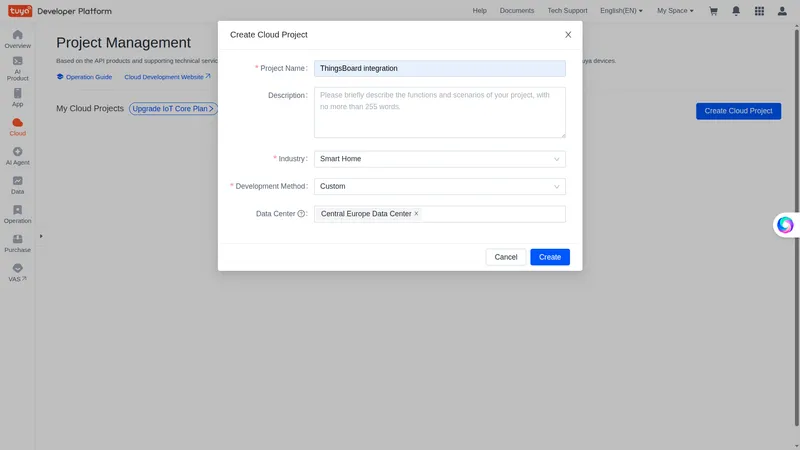
Task: Click the Project Management heading
Action: (x=123, y=42)
